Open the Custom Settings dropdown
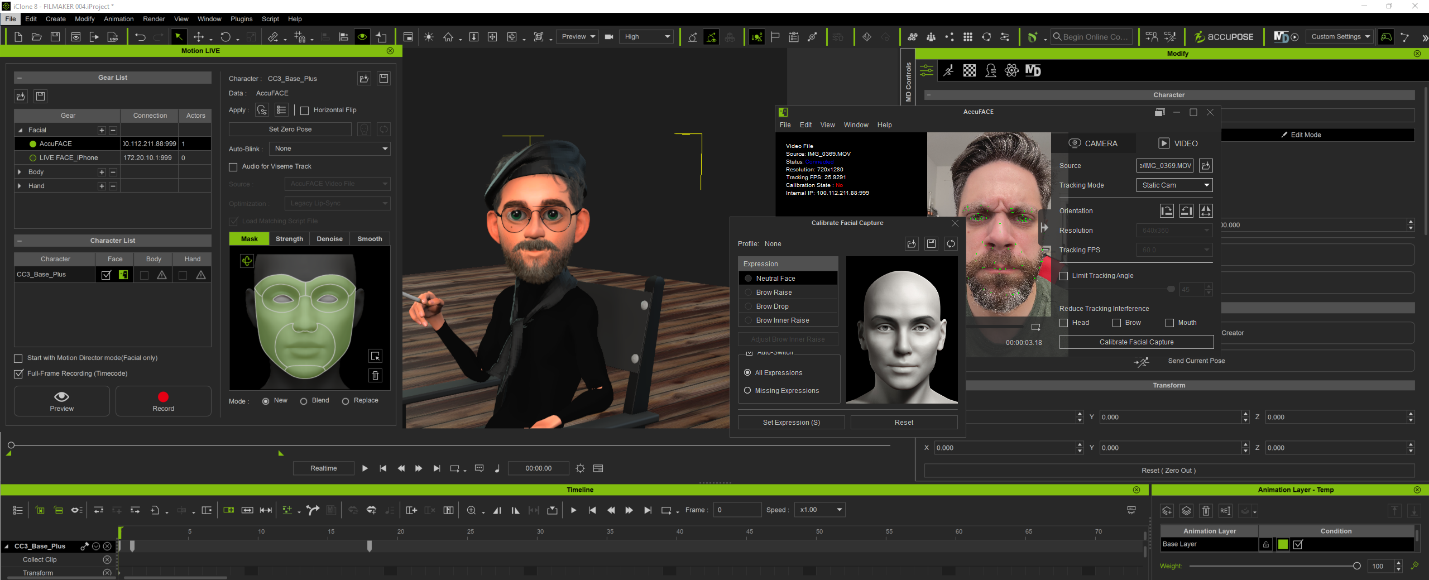Screen dimensions: 1429x580 (1339, 36)
